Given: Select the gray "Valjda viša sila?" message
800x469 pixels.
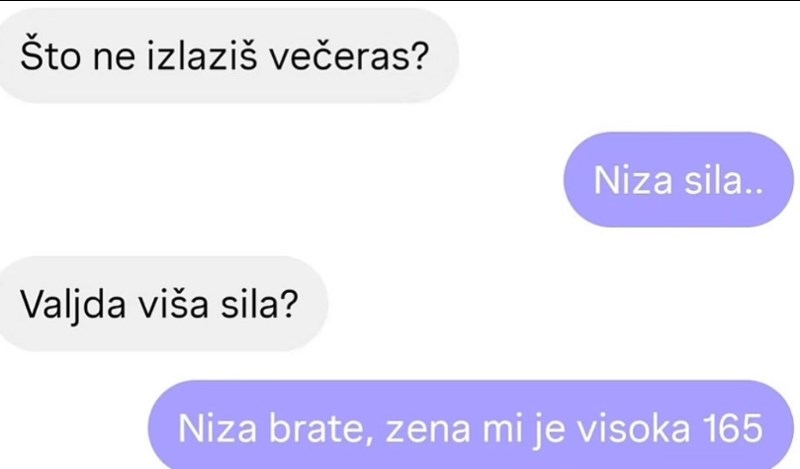Looking at the screenshot, I should pos(162,304).
